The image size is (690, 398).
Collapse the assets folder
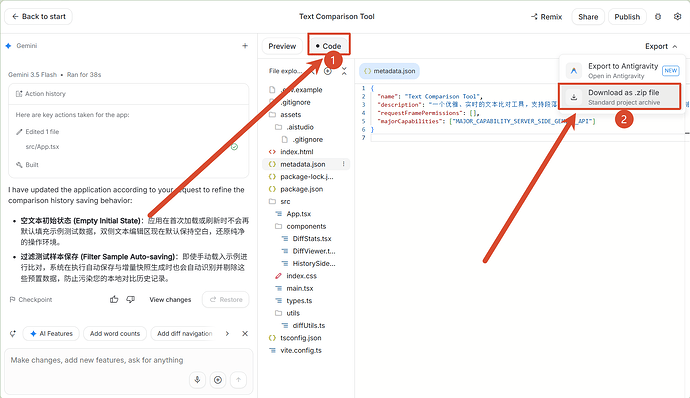[x=290, y=114]
